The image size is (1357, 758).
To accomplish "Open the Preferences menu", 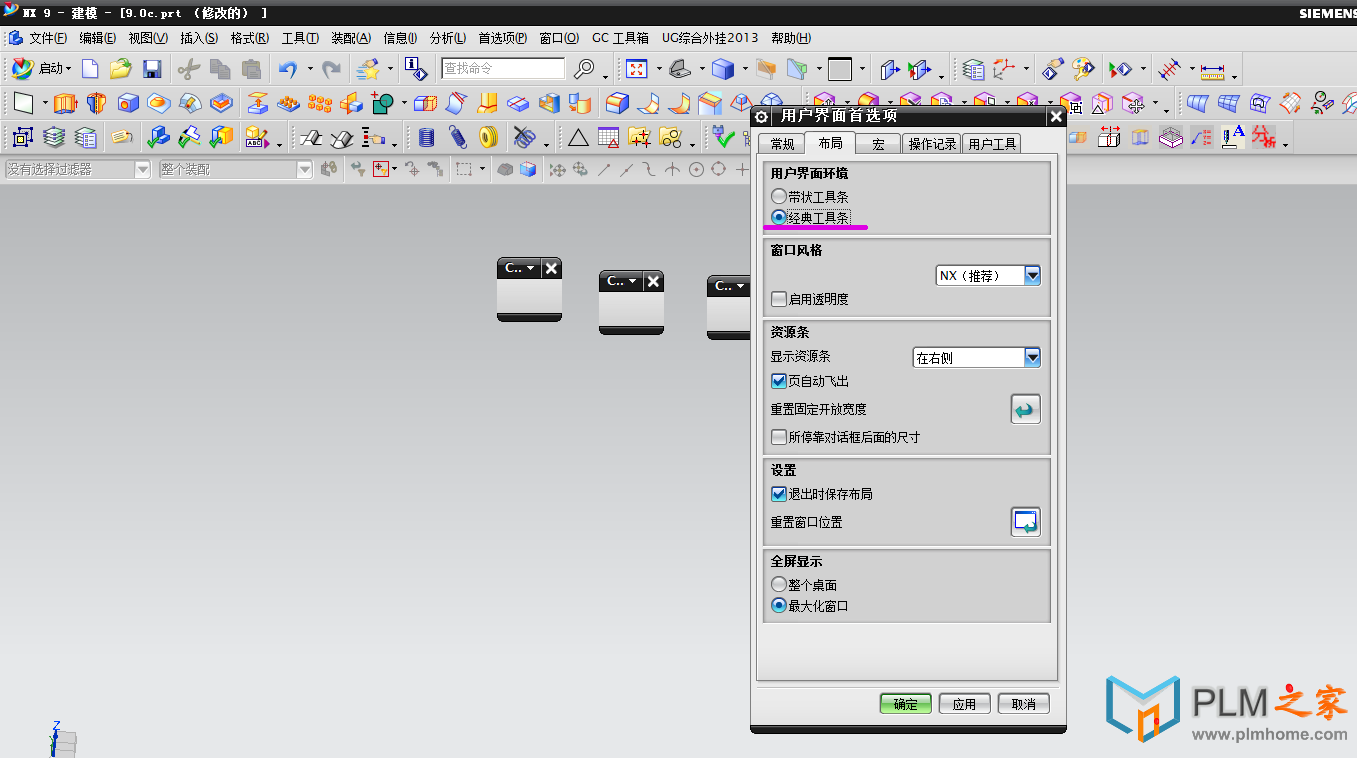I will (x=502, y=38).
